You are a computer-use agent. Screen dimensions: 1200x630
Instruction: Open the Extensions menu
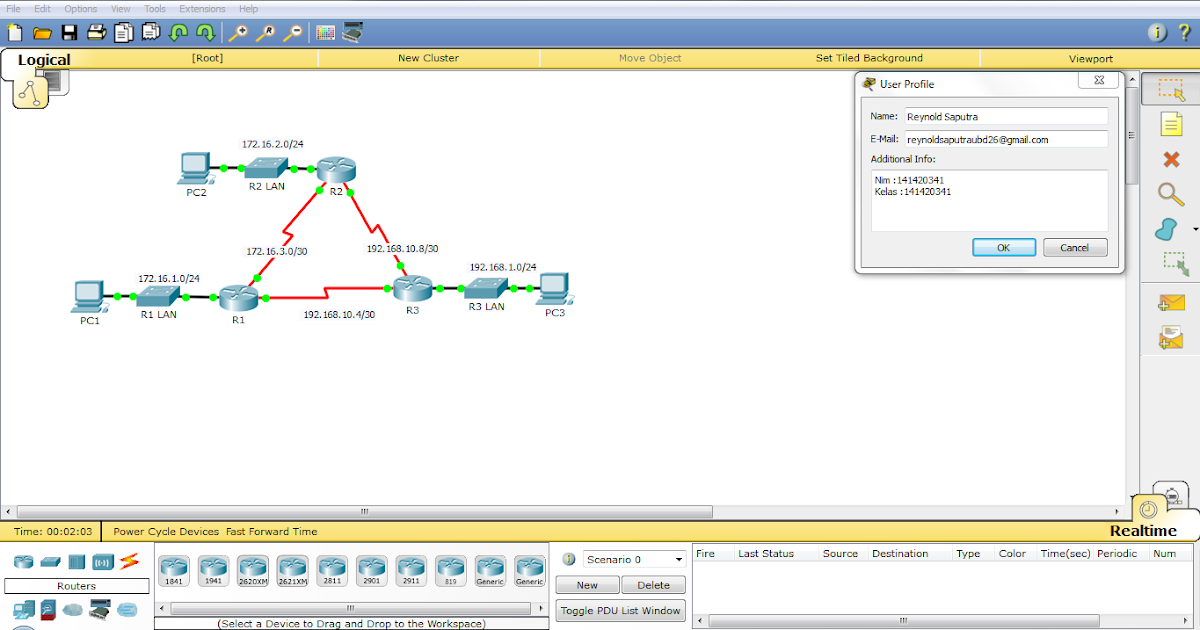pyautogui.click(x=202, y=8)
